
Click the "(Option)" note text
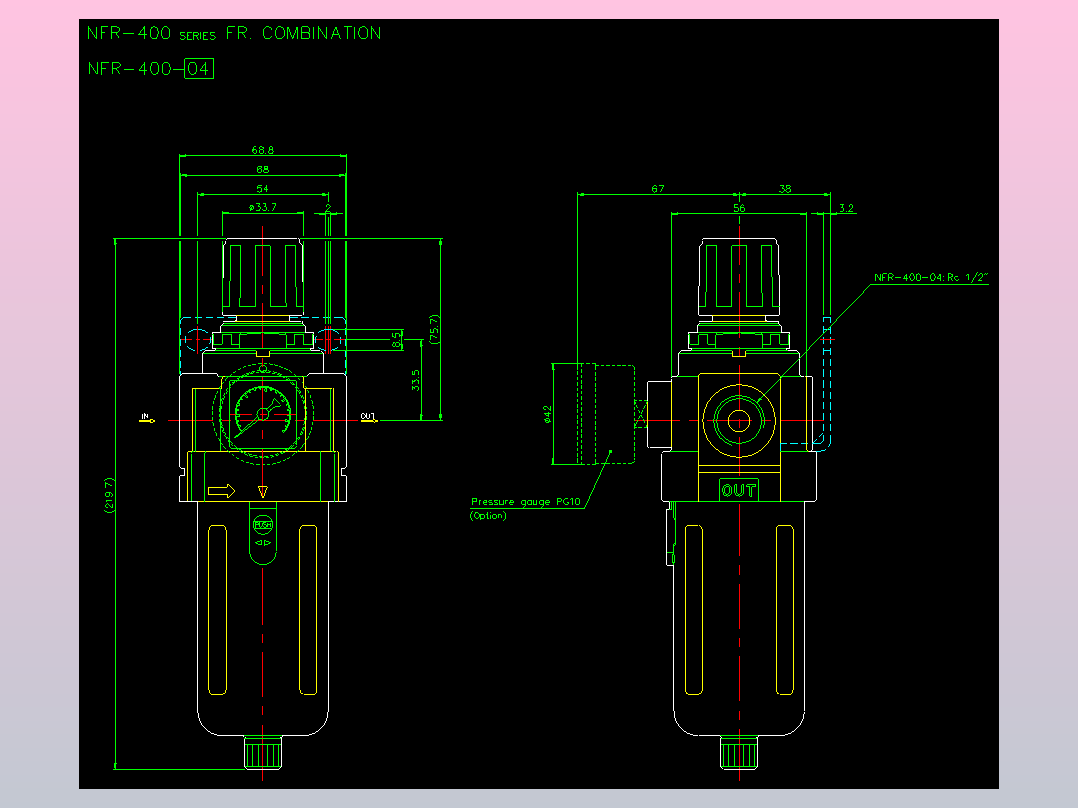488,516
